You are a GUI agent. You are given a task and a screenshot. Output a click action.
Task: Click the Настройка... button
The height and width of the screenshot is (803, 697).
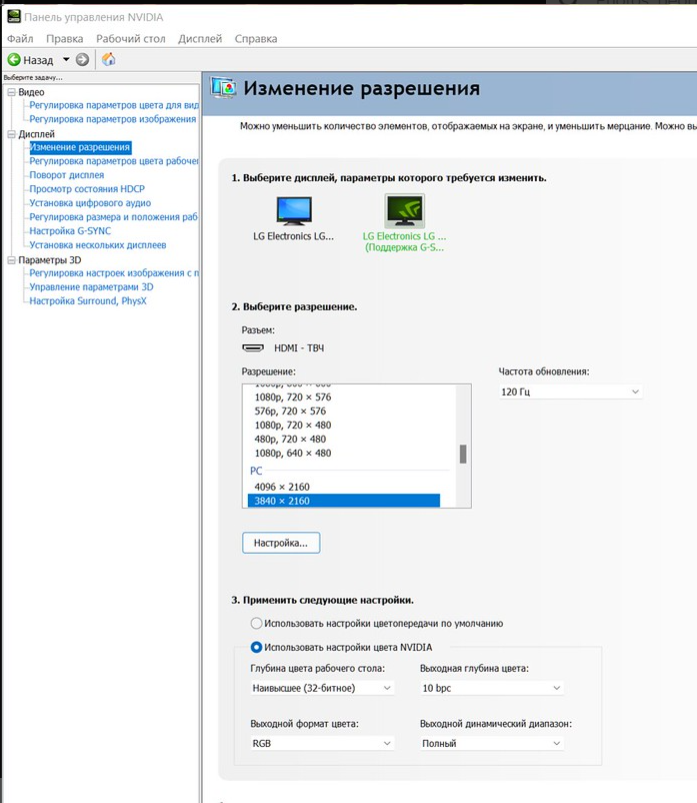[281, 543]
